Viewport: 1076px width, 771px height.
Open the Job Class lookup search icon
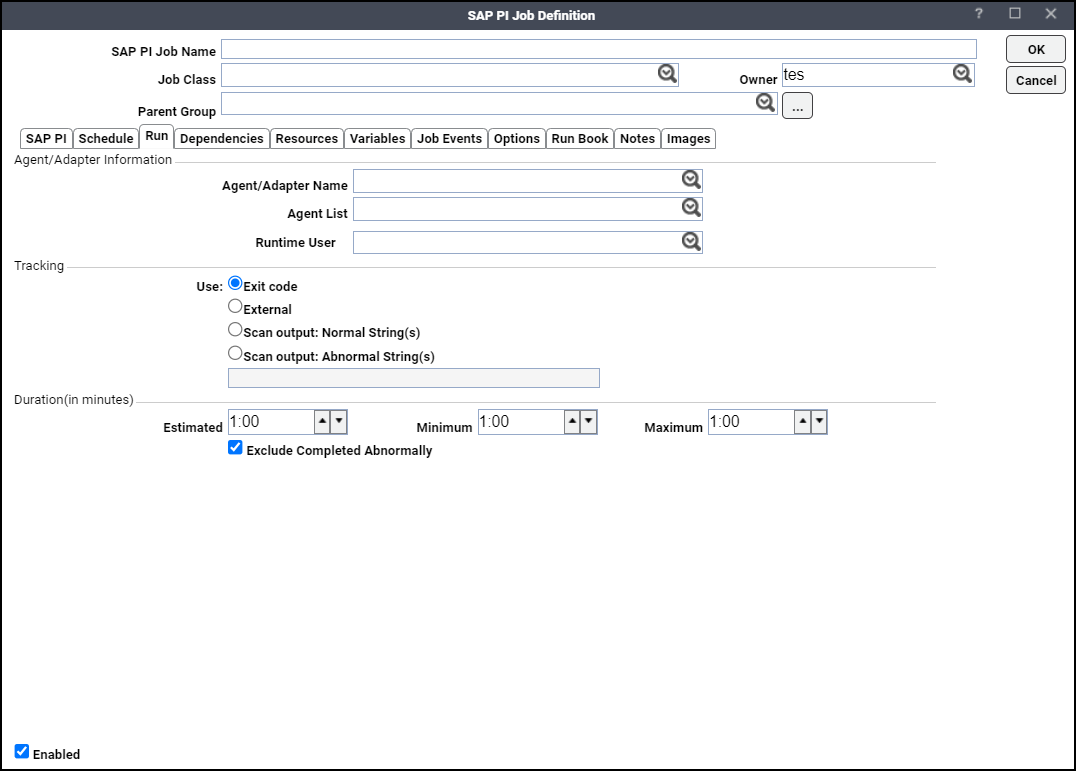click(667, 73)
